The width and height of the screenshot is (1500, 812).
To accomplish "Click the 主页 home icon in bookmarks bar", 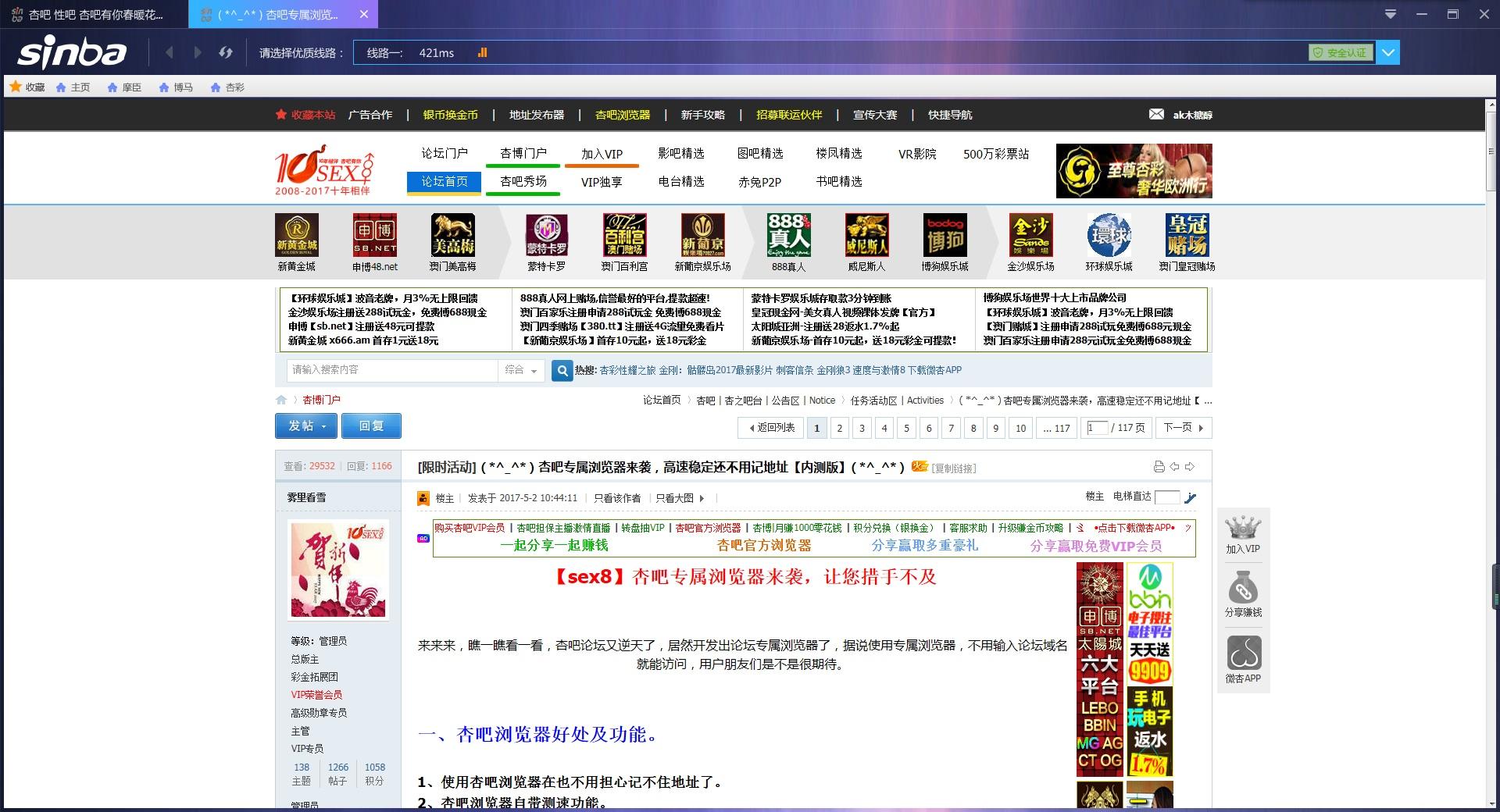I will click(62, 87).
